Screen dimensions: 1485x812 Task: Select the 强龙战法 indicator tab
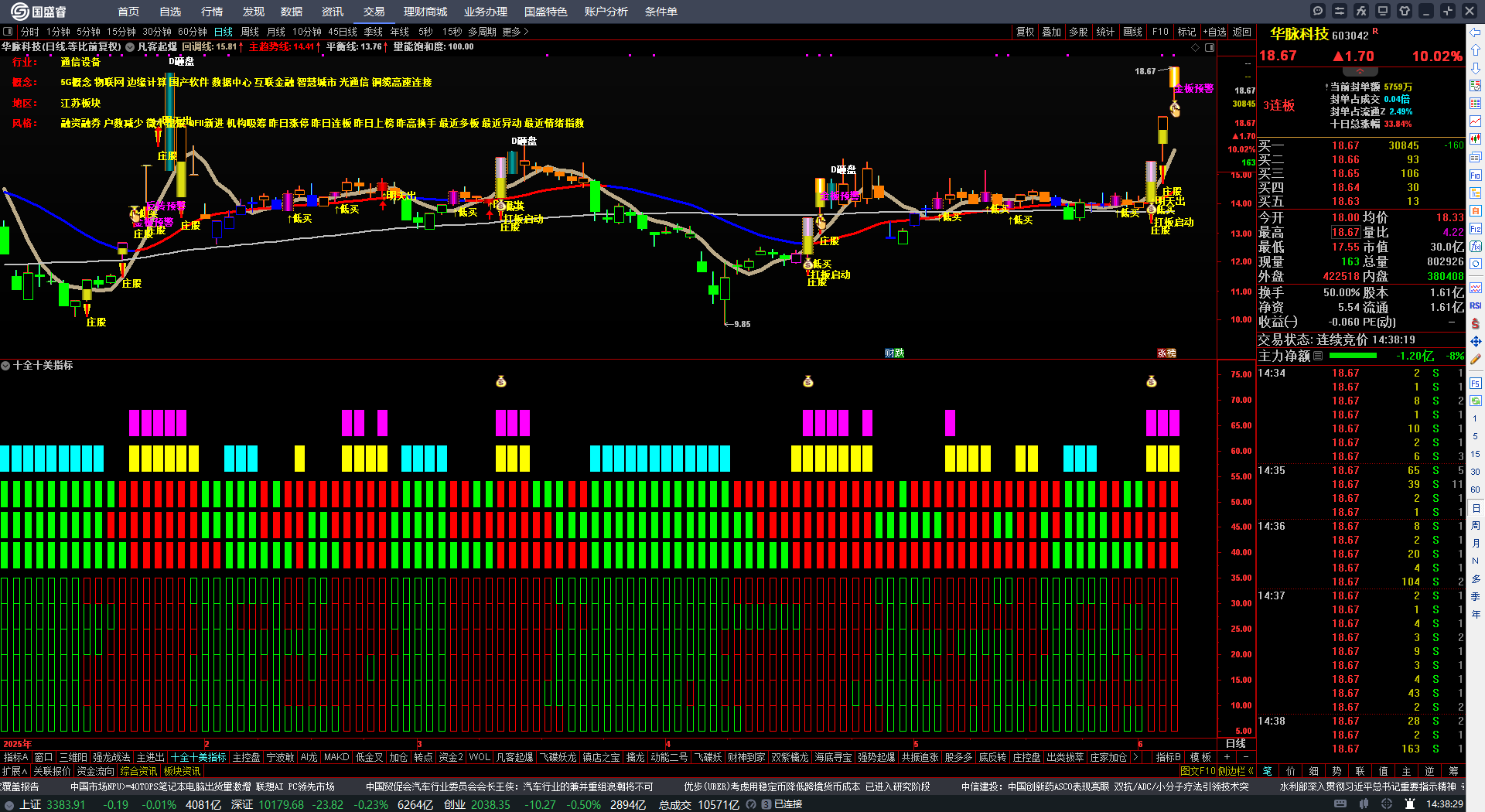coord(112,757)
